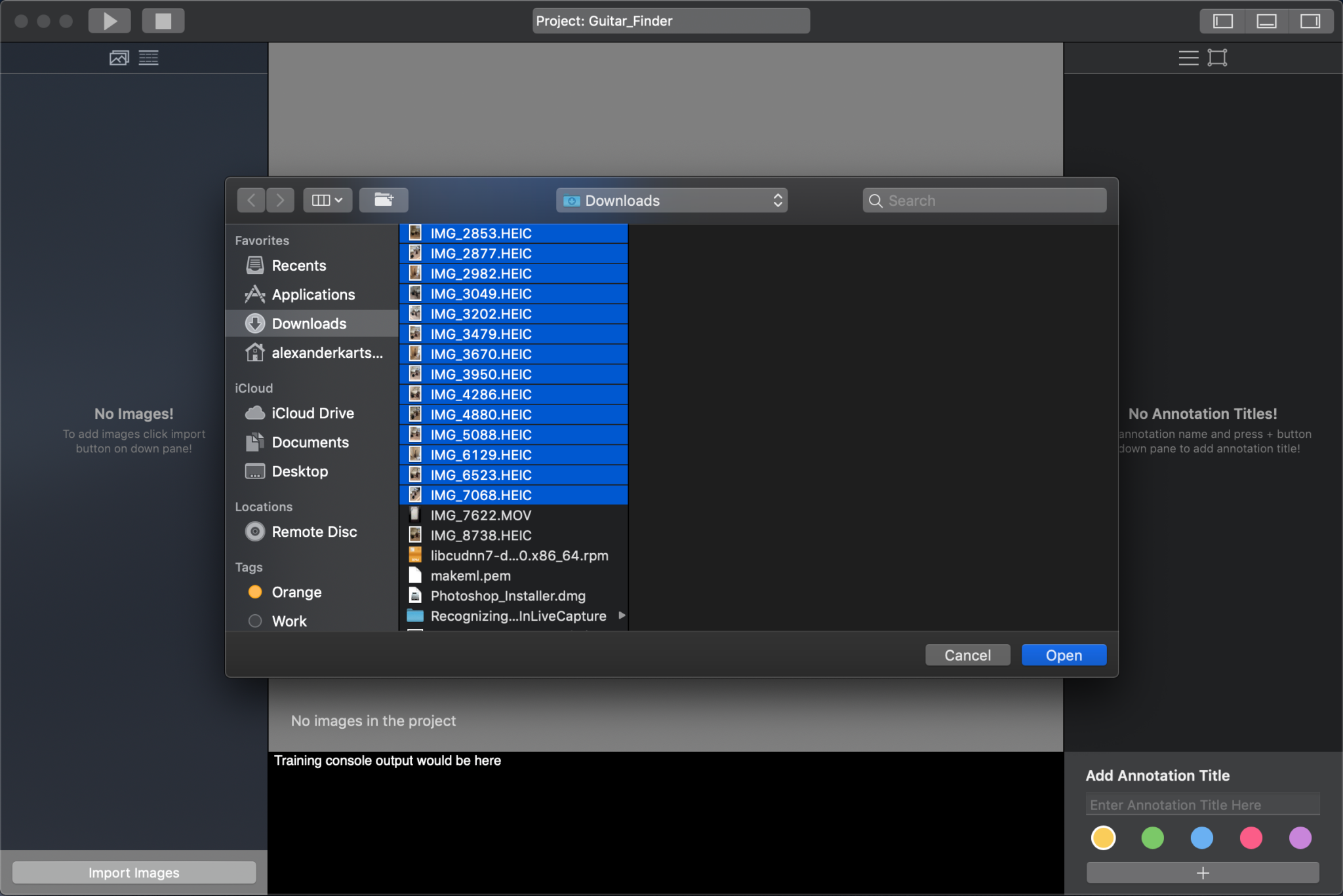Open the annotation list icon

pyautogui.click(x=1188, y=58)
